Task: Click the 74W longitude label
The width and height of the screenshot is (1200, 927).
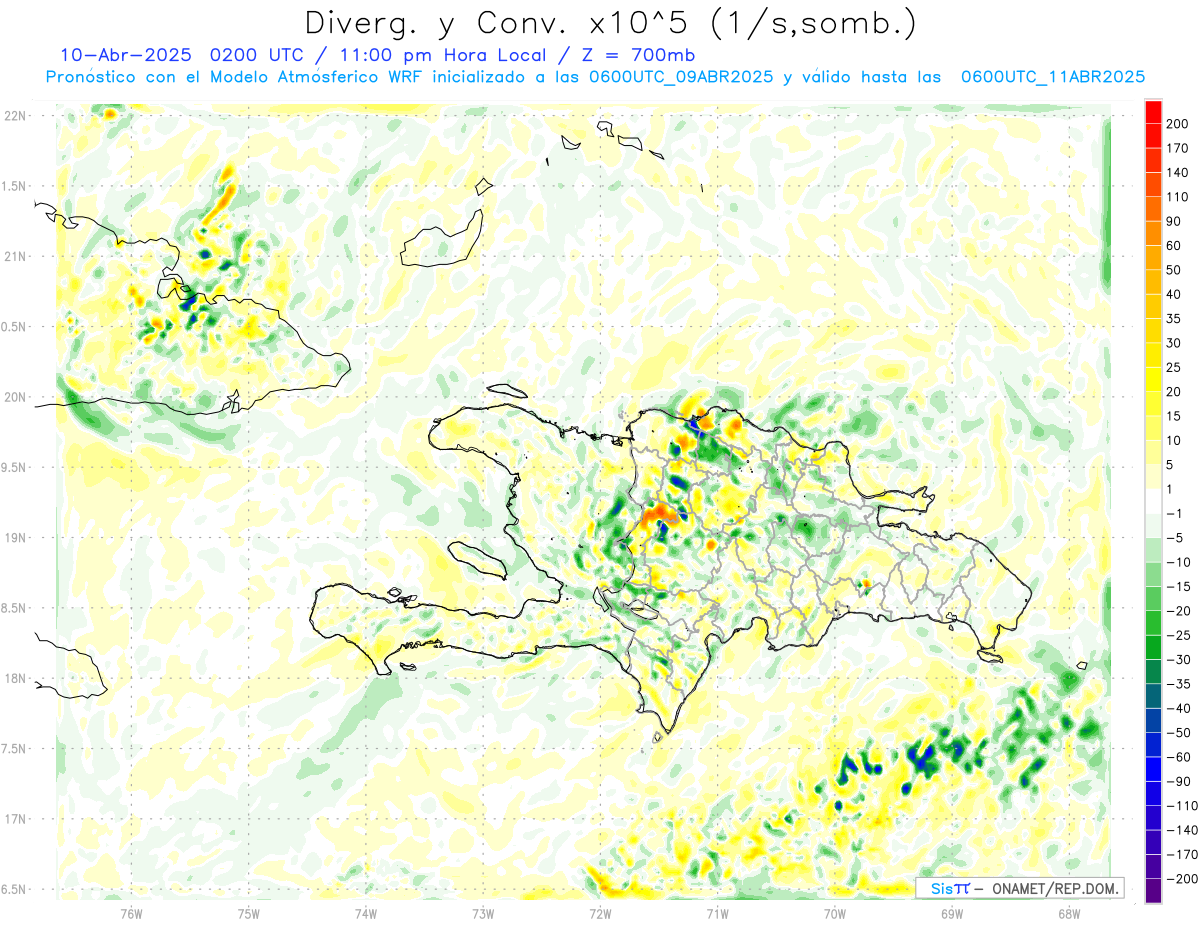Action: (x=366, y=913)
